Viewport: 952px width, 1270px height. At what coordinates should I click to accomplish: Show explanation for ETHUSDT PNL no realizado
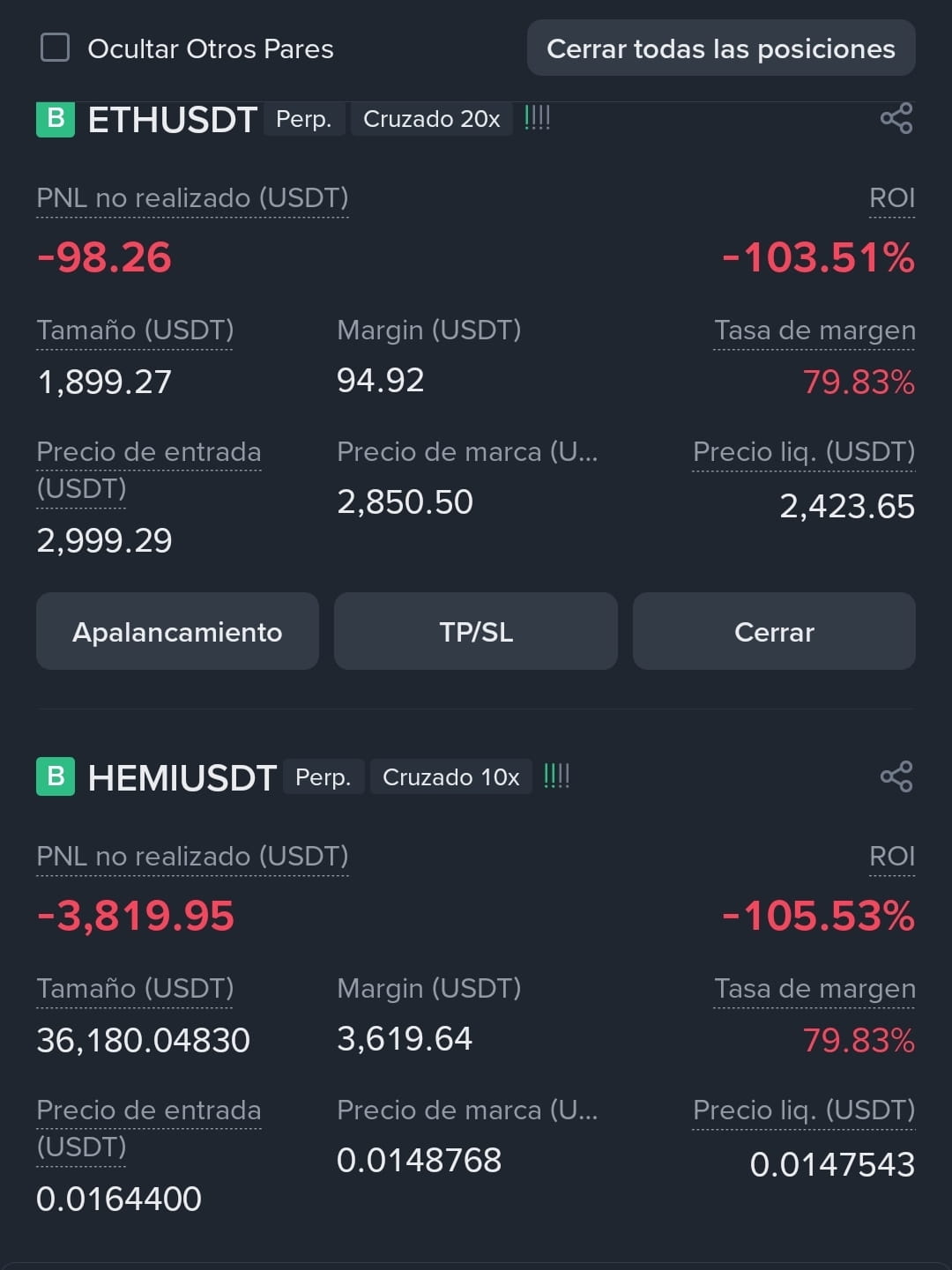[192, 198]
